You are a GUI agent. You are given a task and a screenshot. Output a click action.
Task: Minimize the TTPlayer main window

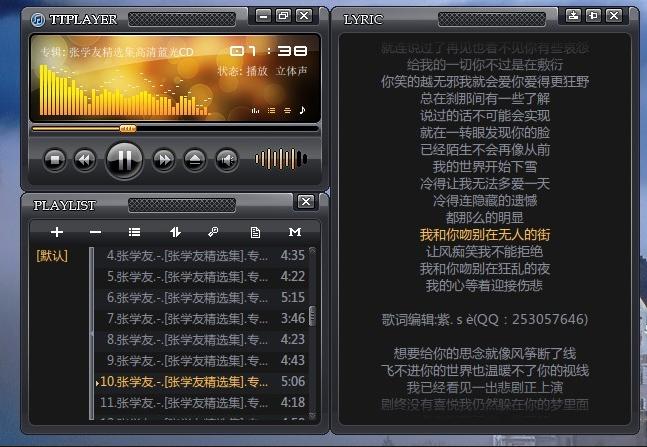[263, 16]
